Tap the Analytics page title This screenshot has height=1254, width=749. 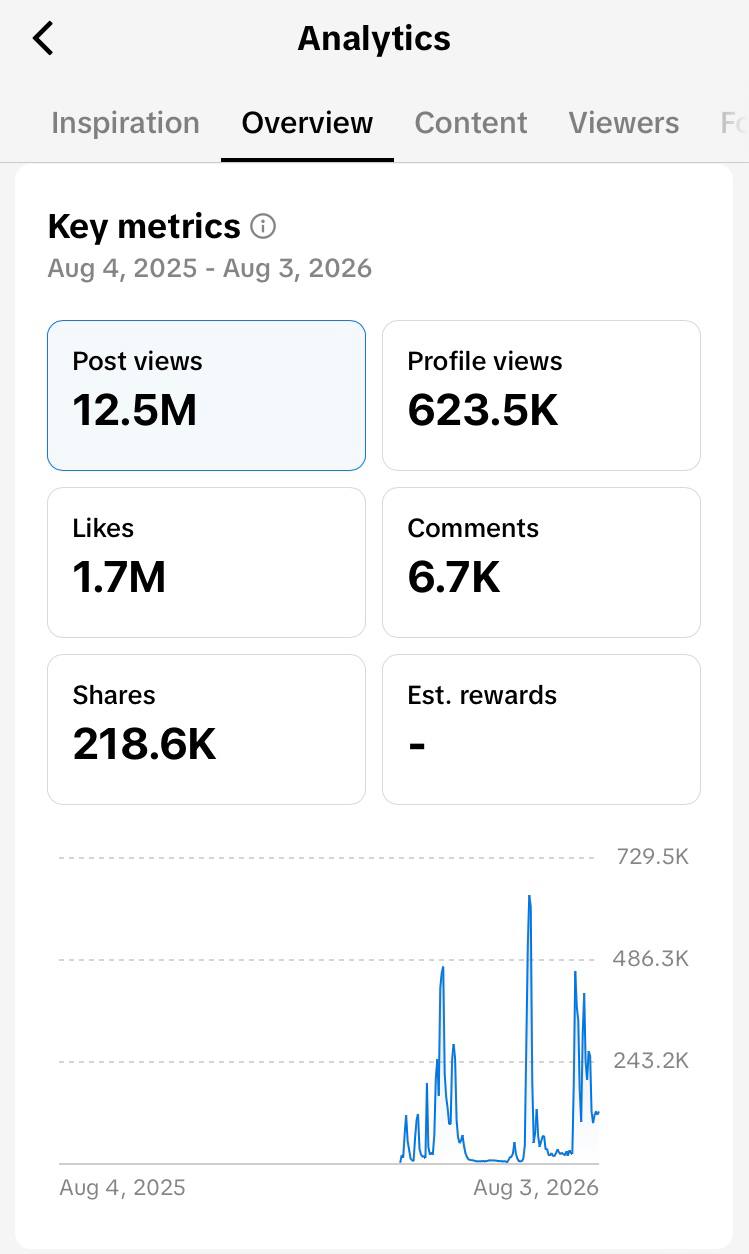[x=374, y=39]
